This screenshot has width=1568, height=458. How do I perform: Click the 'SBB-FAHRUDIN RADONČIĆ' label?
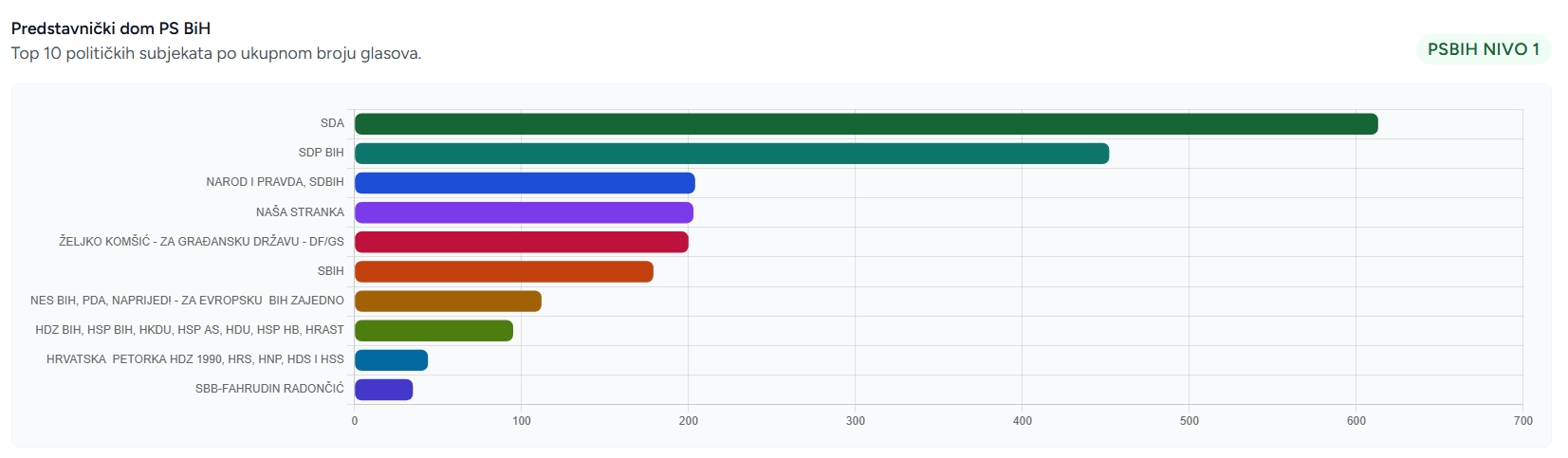[x=269, y=389]
